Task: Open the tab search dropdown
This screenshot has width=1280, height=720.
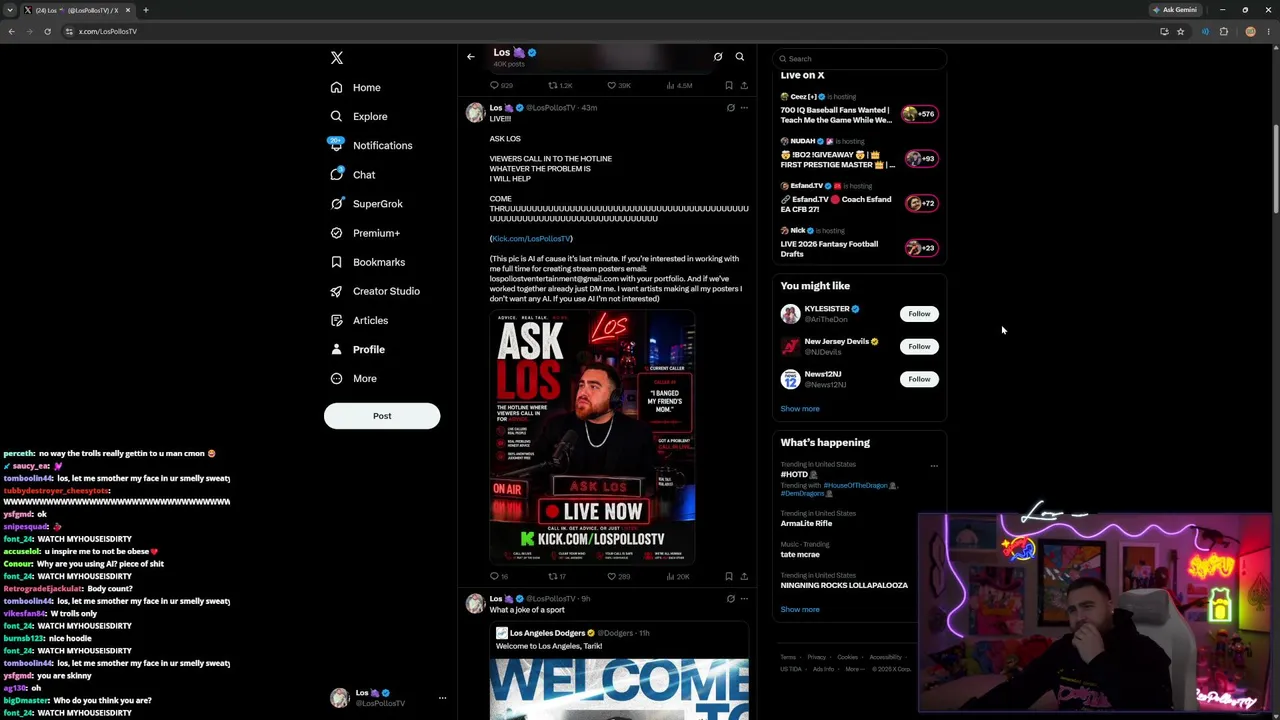Action: [x=10, y=10]
